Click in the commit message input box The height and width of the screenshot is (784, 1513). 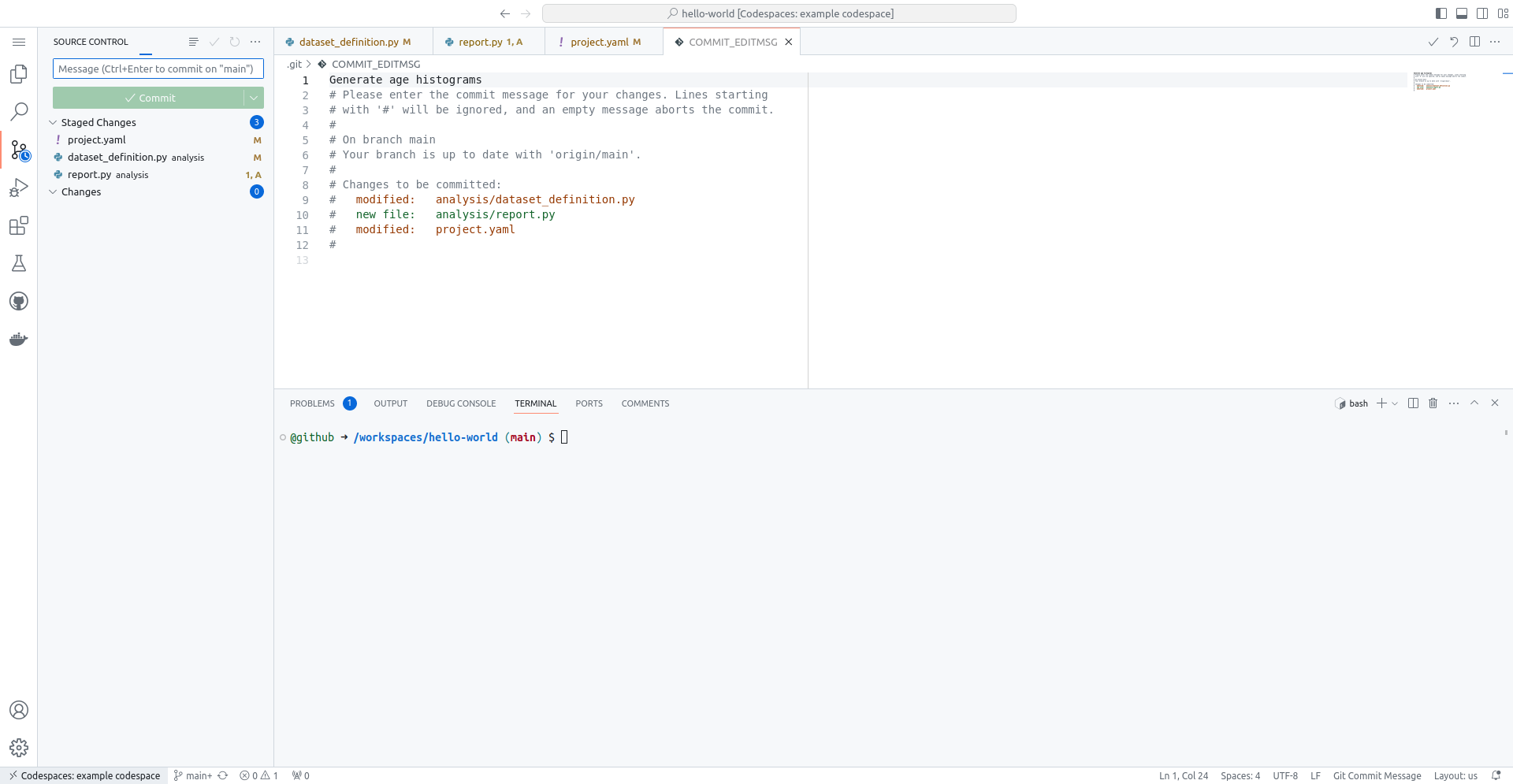[158, 69]
